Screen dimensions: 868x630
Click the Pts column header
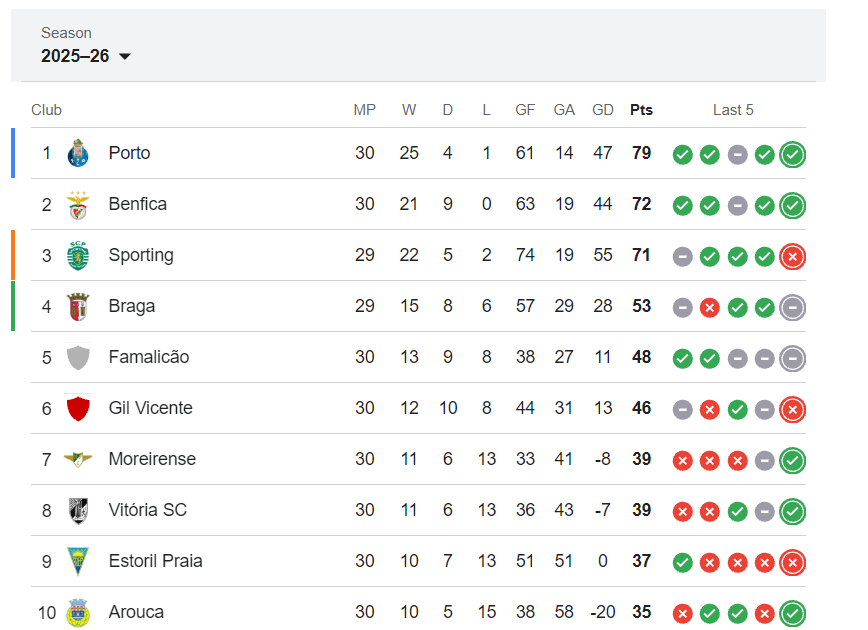(x=641, y=110)
